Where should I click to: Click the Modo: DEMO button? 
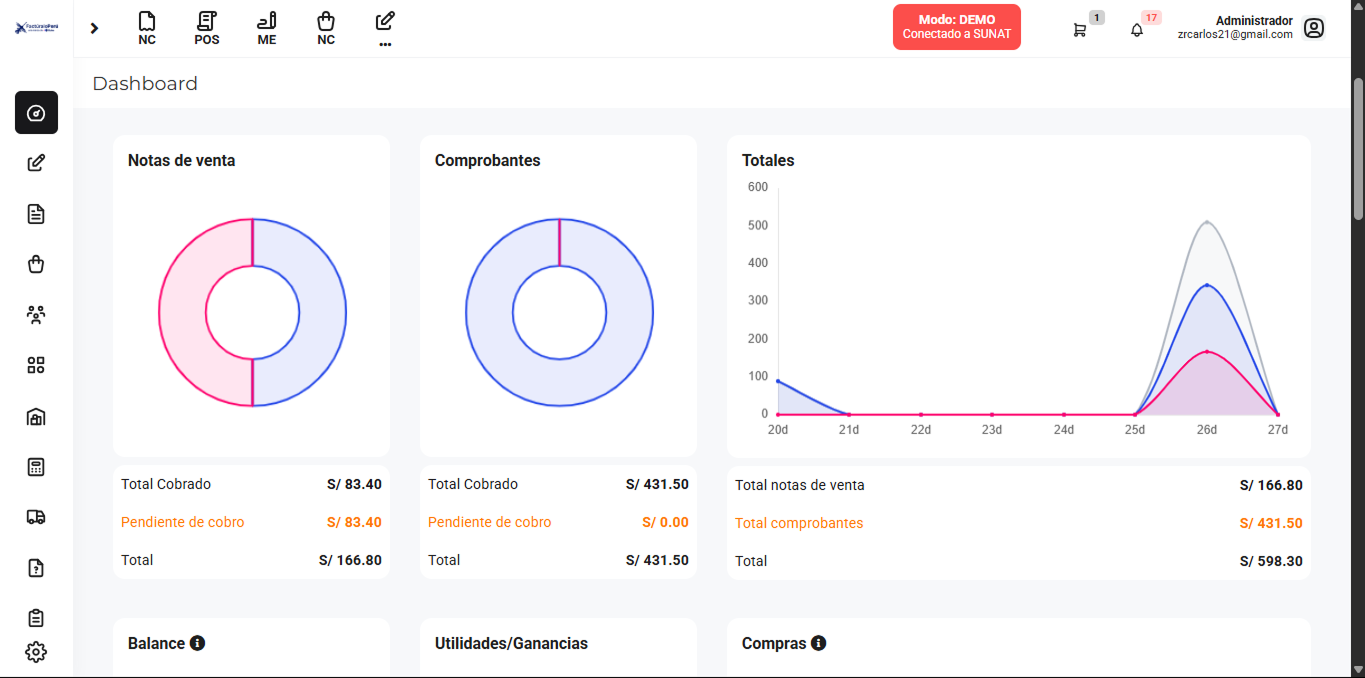pyautogui.click(x=956, y=27)
